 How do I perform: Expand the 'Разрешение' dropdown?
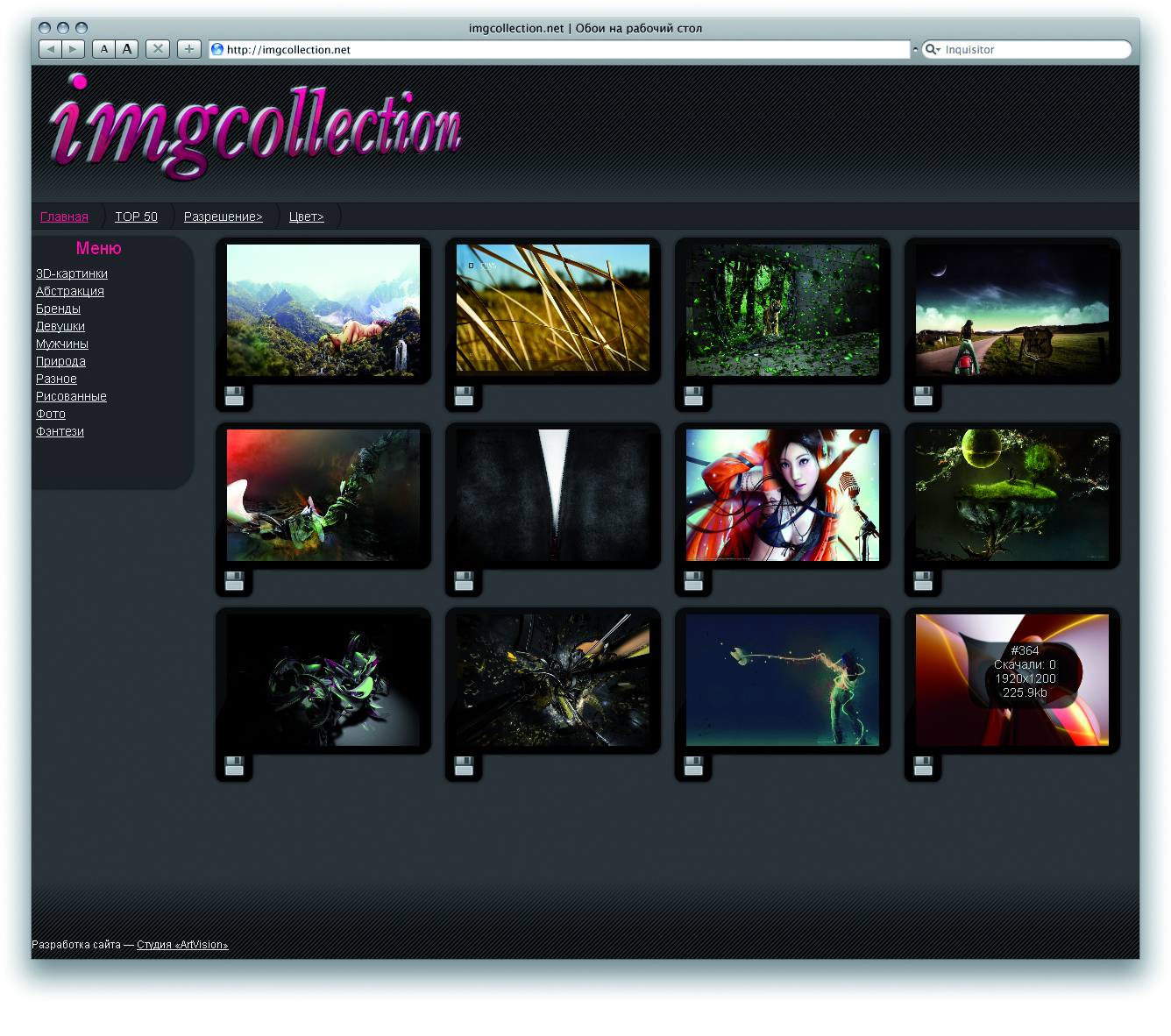(x=223, y=216)
